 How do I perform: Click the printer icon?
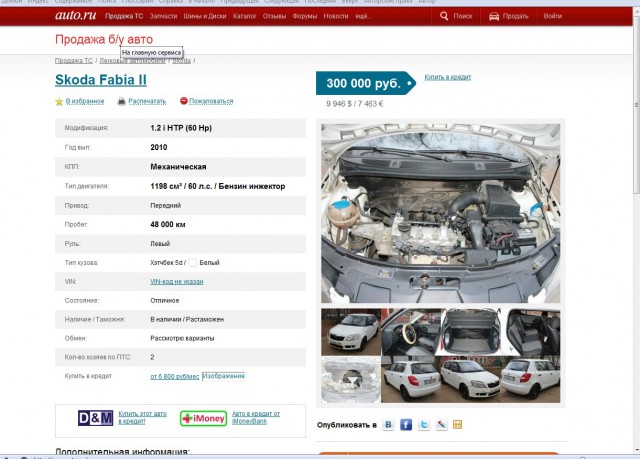click(x=121, y=101)
